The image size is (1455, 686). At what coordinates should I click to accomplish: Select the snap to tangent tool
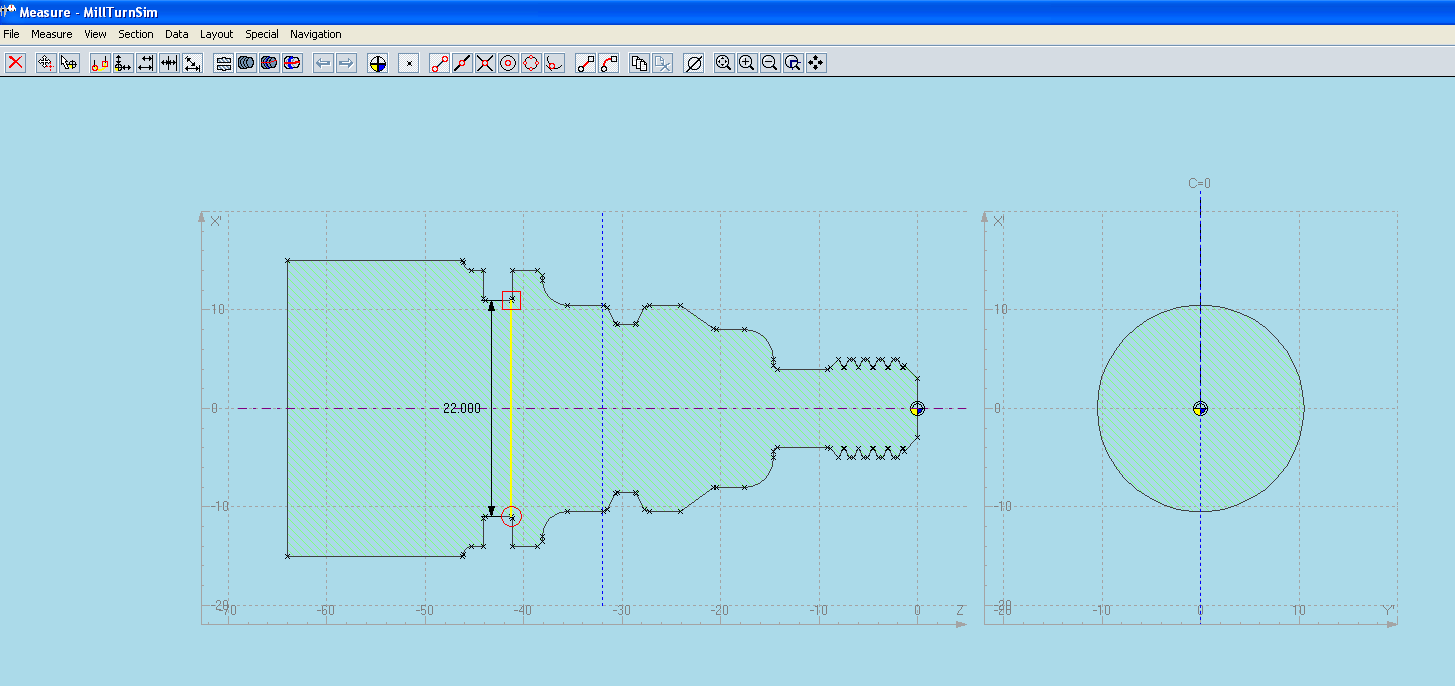554,63
